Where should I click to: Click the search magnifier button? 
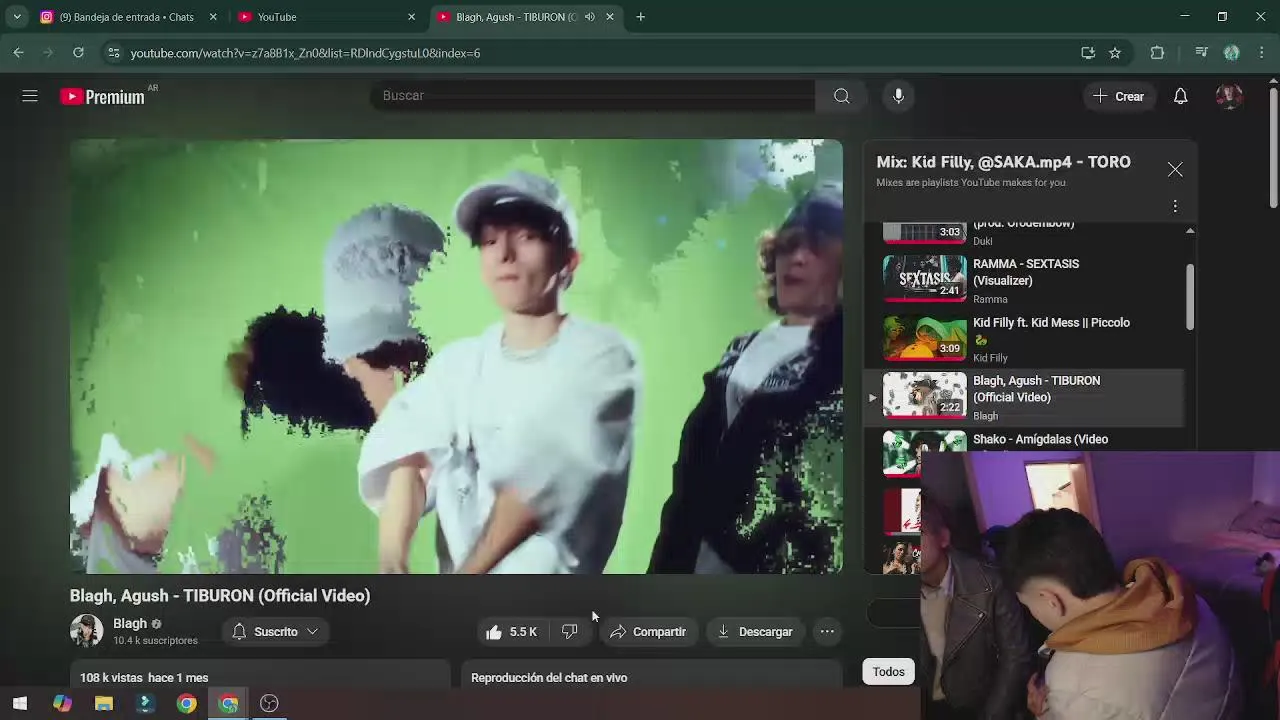point(842,96)
